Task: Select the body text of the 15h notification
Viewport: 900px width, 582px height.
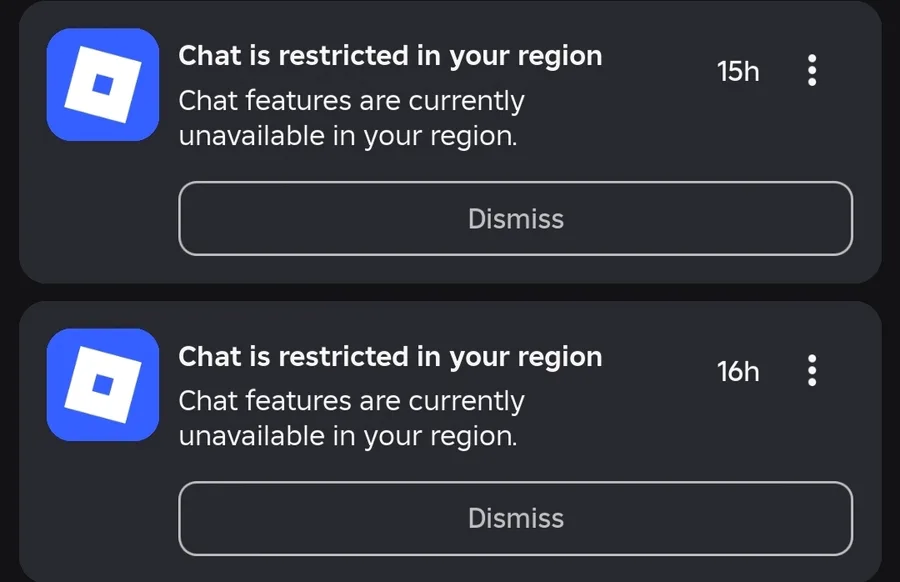Action: click(x=351, y=118)
